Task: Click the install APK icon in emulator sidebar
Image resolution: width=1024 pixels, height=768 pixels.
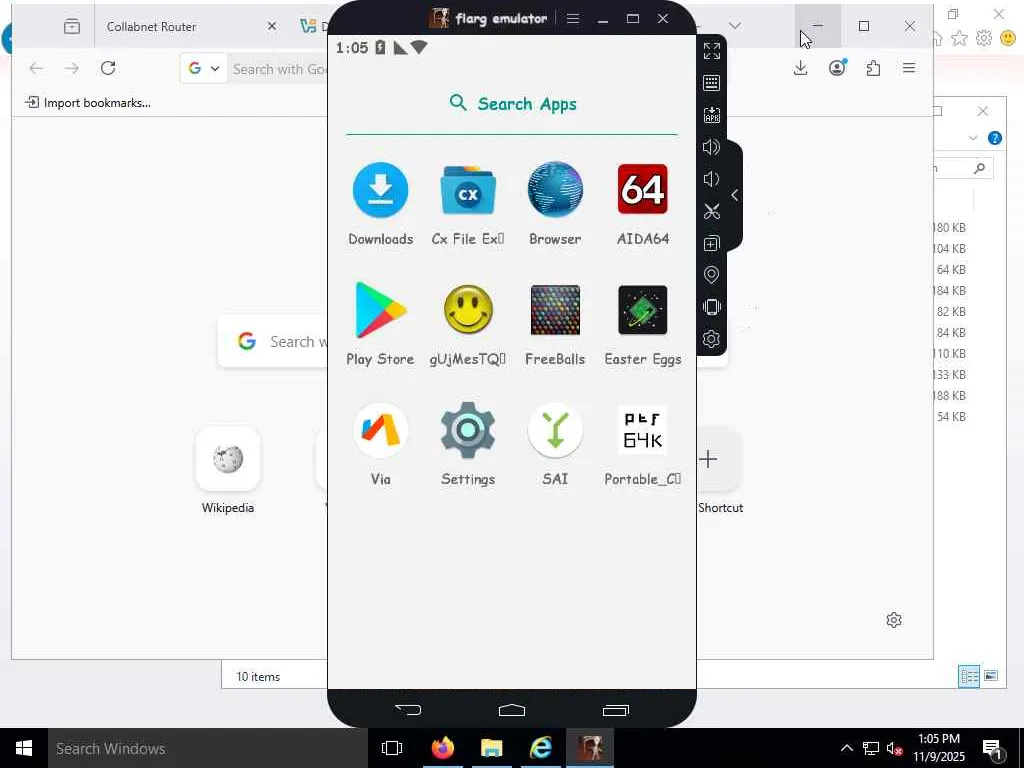Action: click(x=712, y=115)
